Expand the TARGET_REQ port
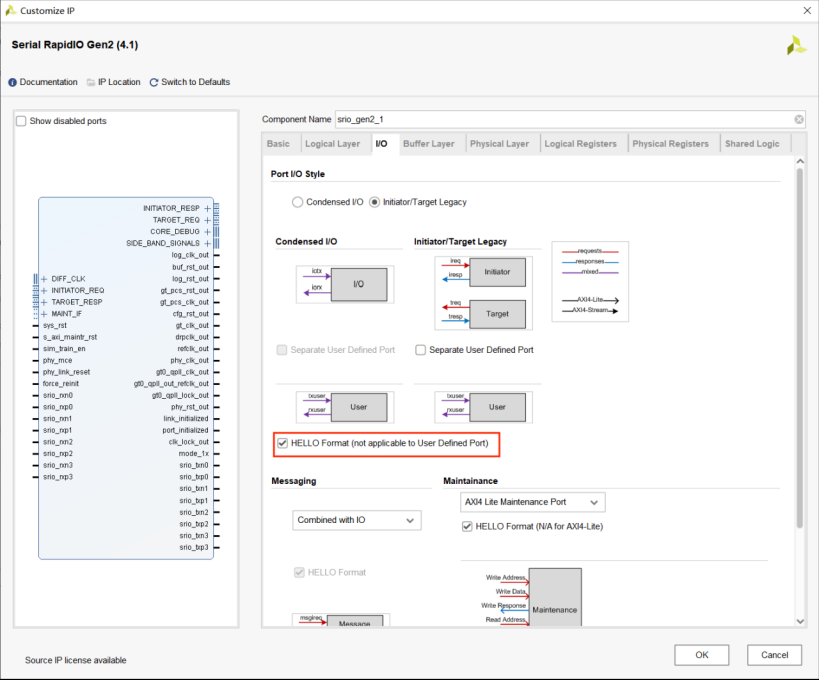This screenshot has width=819, height=680. [x=207, y=220]
